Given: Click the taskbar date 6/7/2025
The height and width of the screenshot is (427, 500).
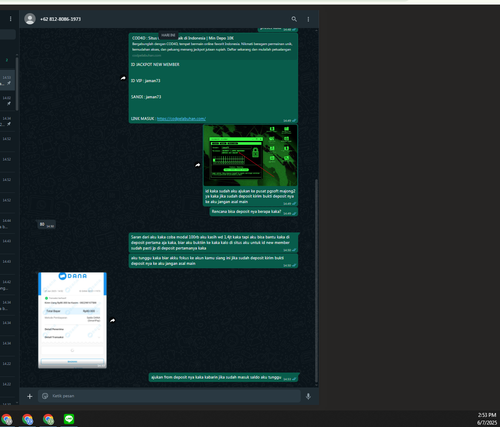Looking at the screenshot, I should [487, 422].
